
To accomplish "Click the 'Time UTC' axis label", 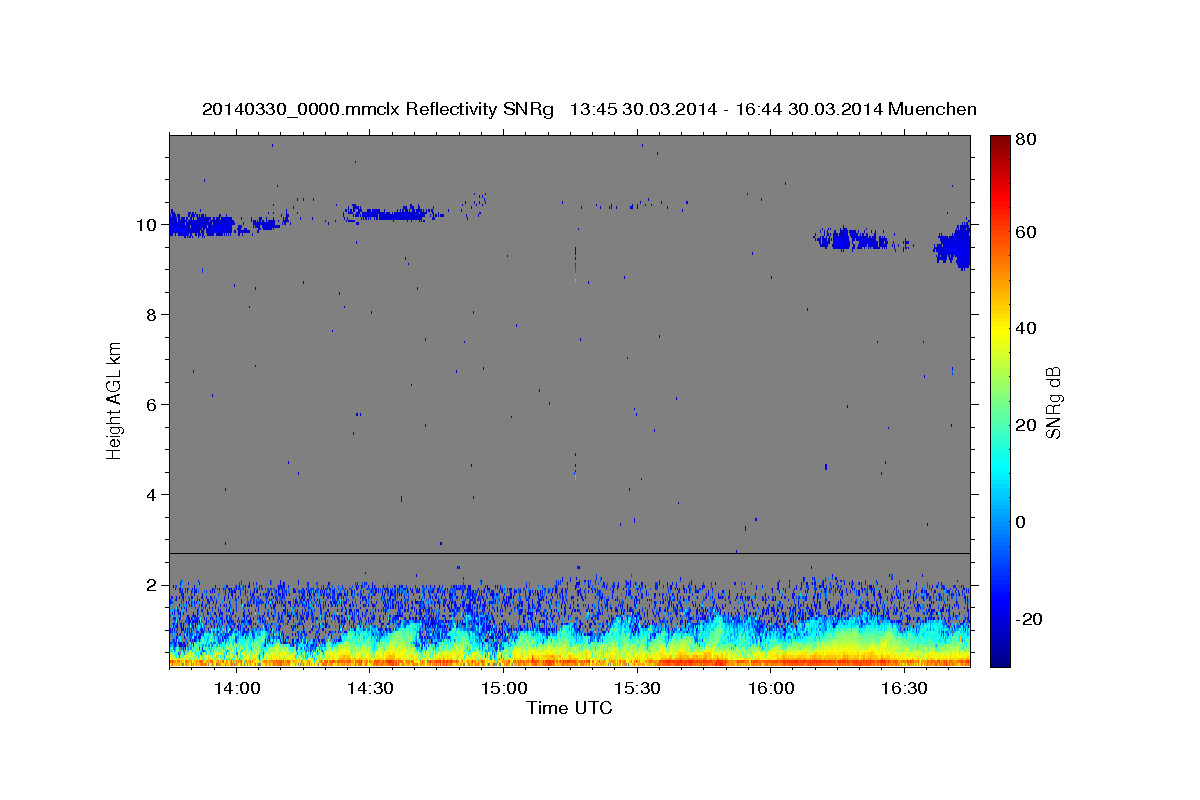I will (x=569, y=708).
